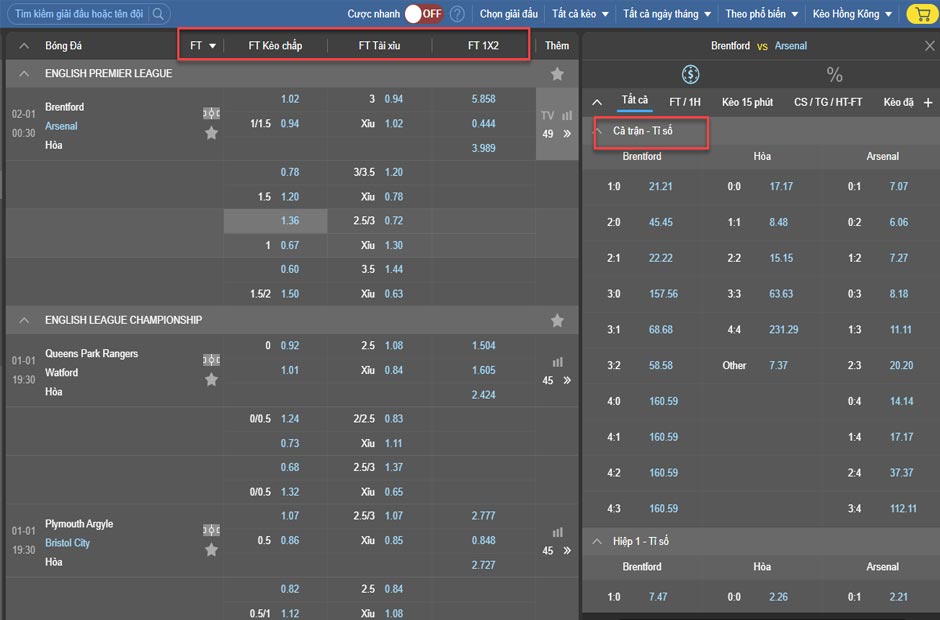Image resolution: width=940 pixels, height=620 pixels.
Task: Show more markets arrow for Plymouth Argyle
Action: [x=567, y=550]
